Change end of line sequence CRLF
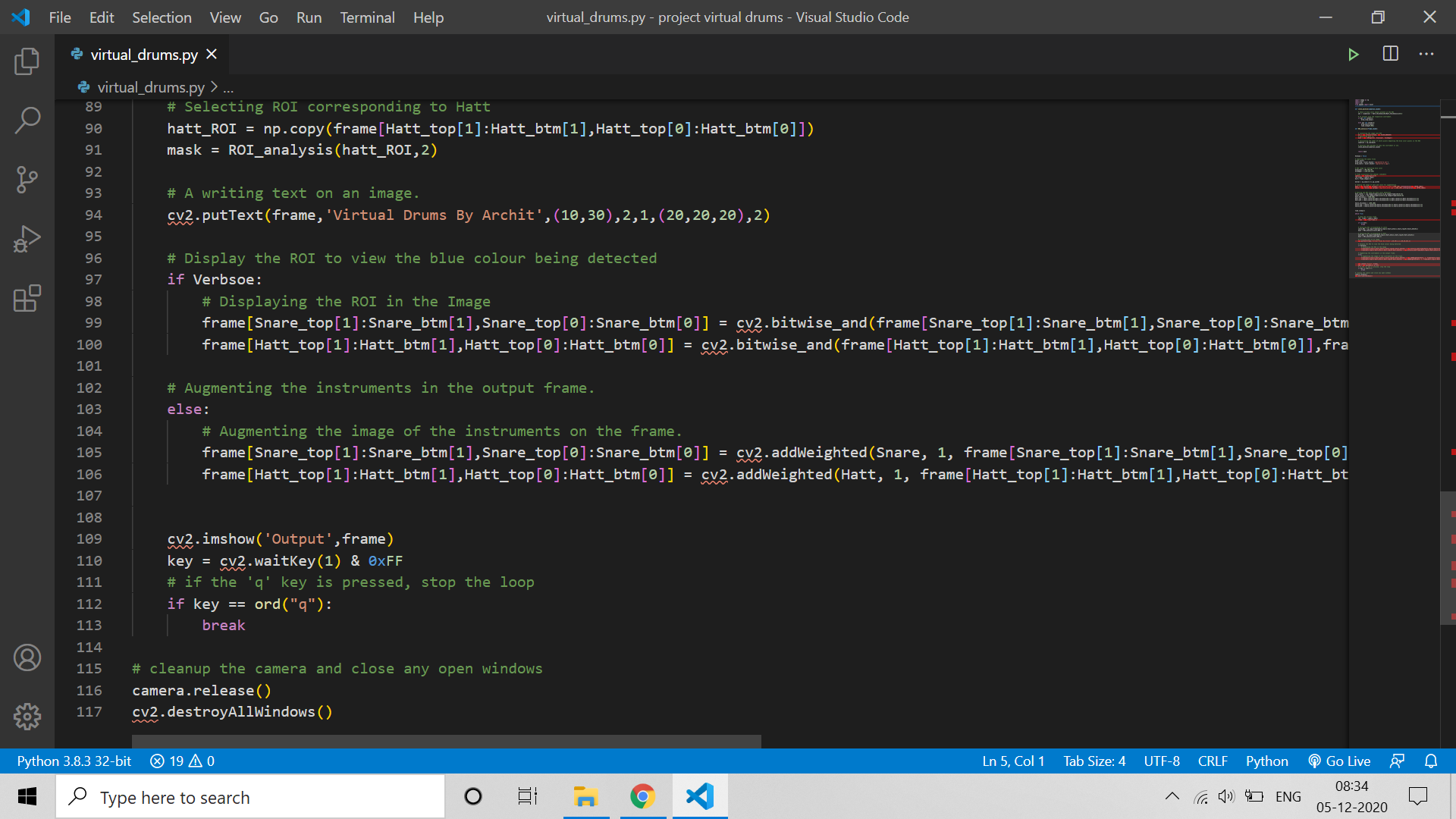 (1213, 761)
